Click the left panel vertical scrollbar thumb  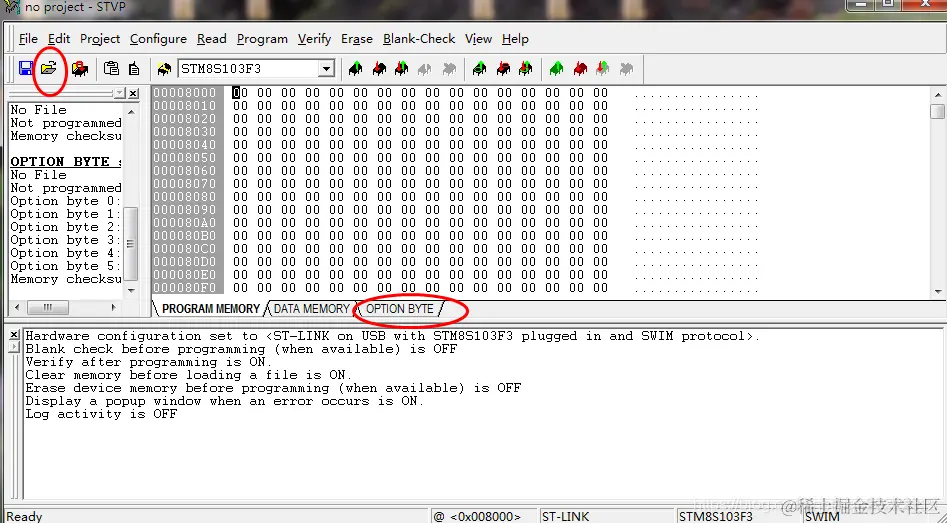[130, 244]
